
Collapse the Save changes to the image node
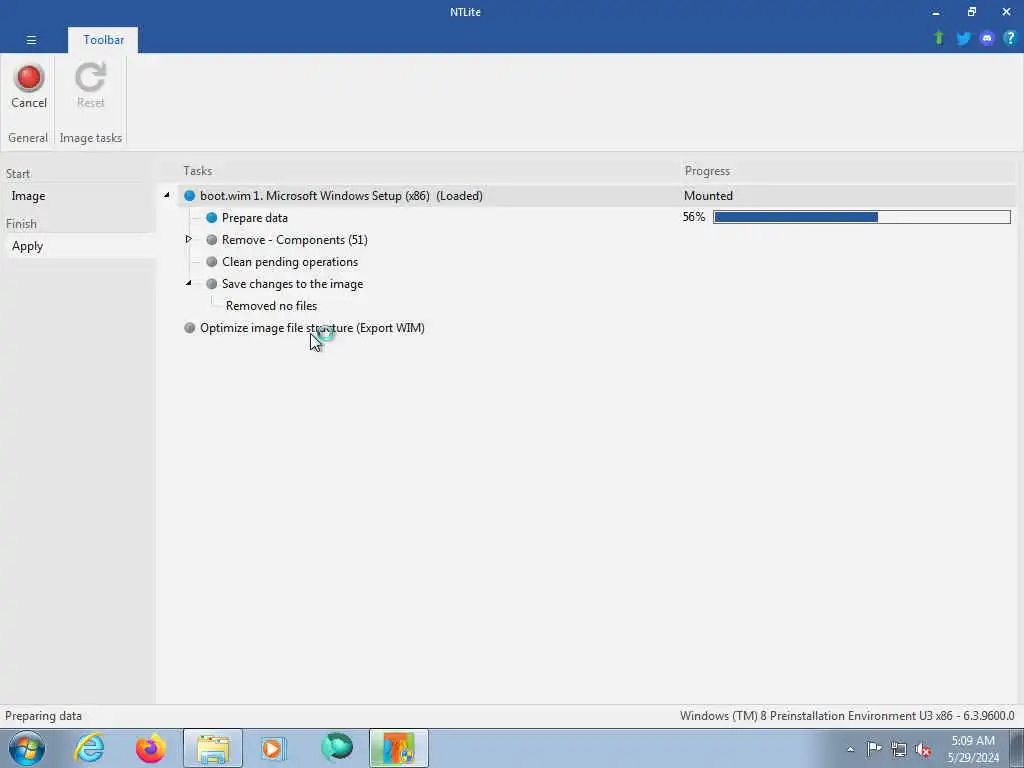click(x=188, y=283)
